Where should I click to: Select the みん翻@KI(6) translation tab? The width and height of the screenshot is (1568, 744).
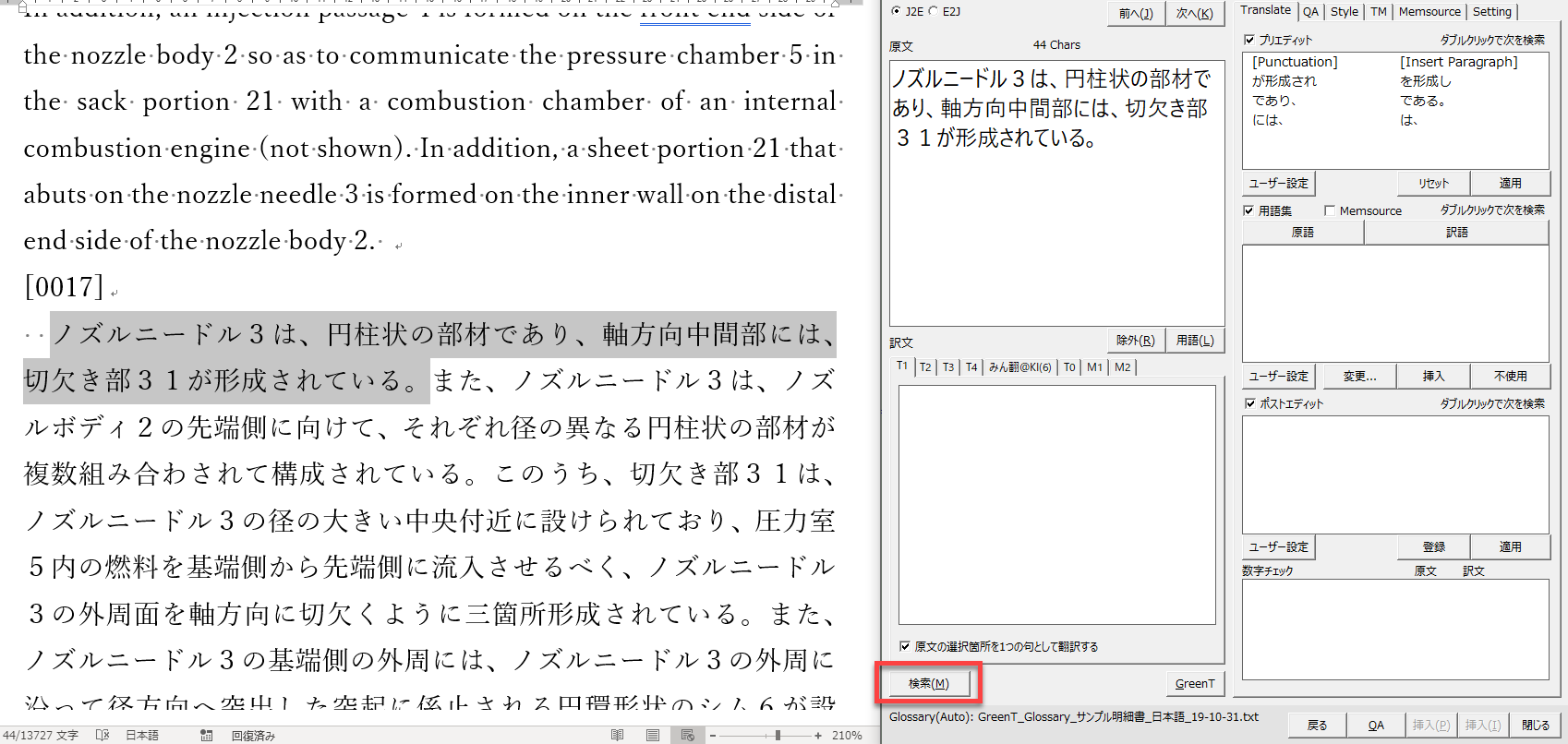[x=1019, y=366]
